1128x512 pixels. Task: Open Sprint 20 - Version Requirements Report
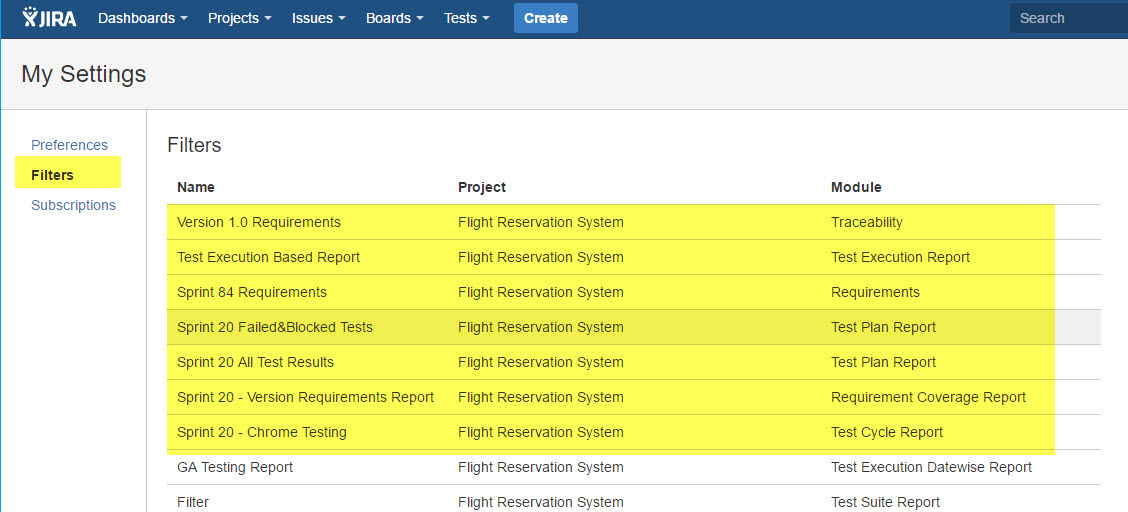pyautogui.click(x=305, y=397)
